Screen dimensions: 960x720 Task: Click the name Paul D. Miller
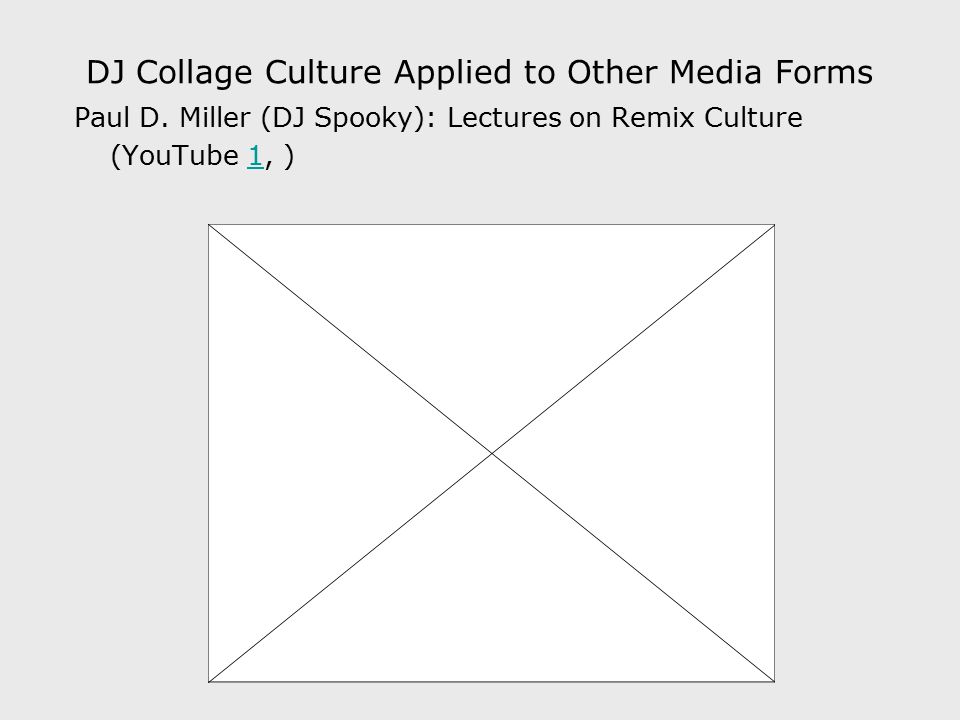(162, 118)
